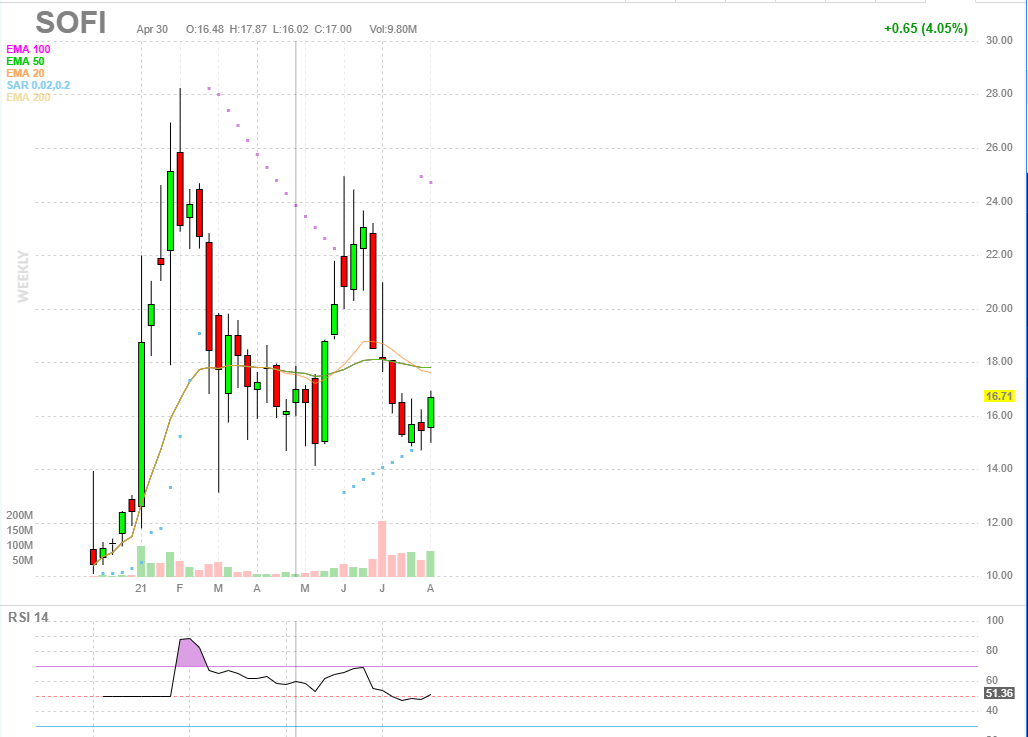Click the 40 level on RSI axis

click(x=992, y=711)
